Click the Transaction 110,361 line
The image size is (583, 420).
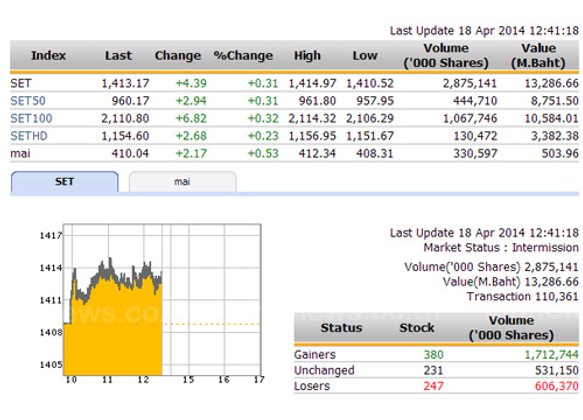tap(523, 297)
